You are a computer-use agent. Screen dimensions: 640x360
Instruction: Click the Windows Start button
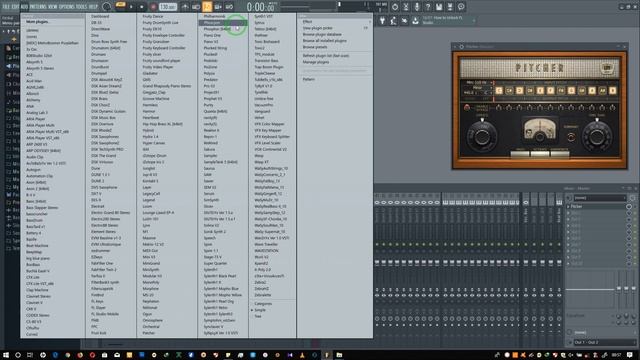point(6,355)
